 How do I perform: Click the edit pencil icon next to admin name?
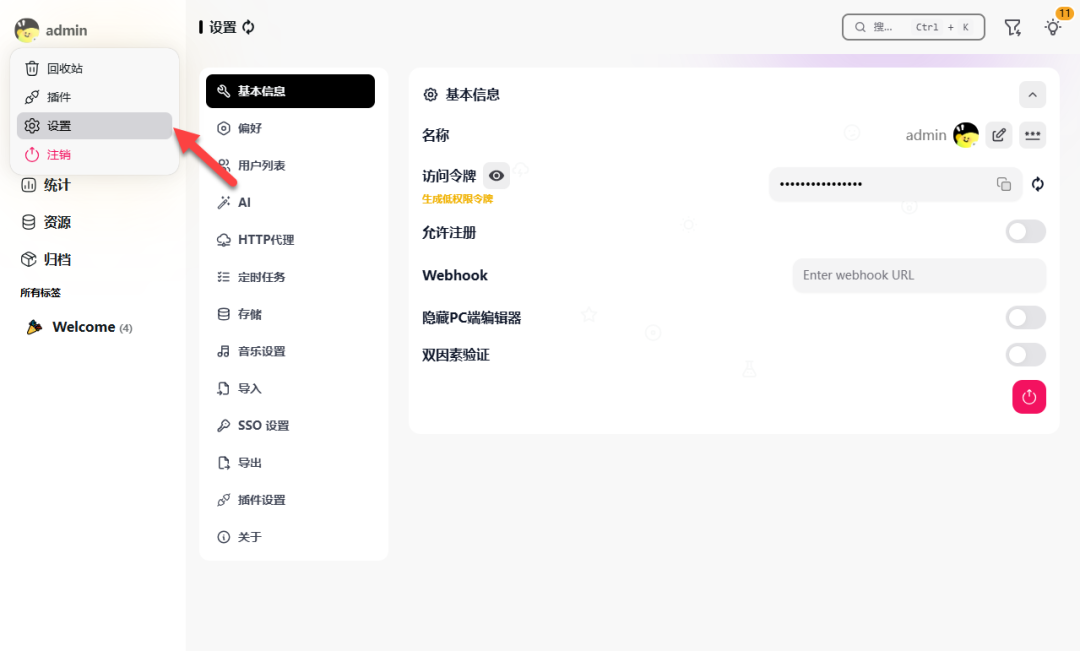(999, 135)
